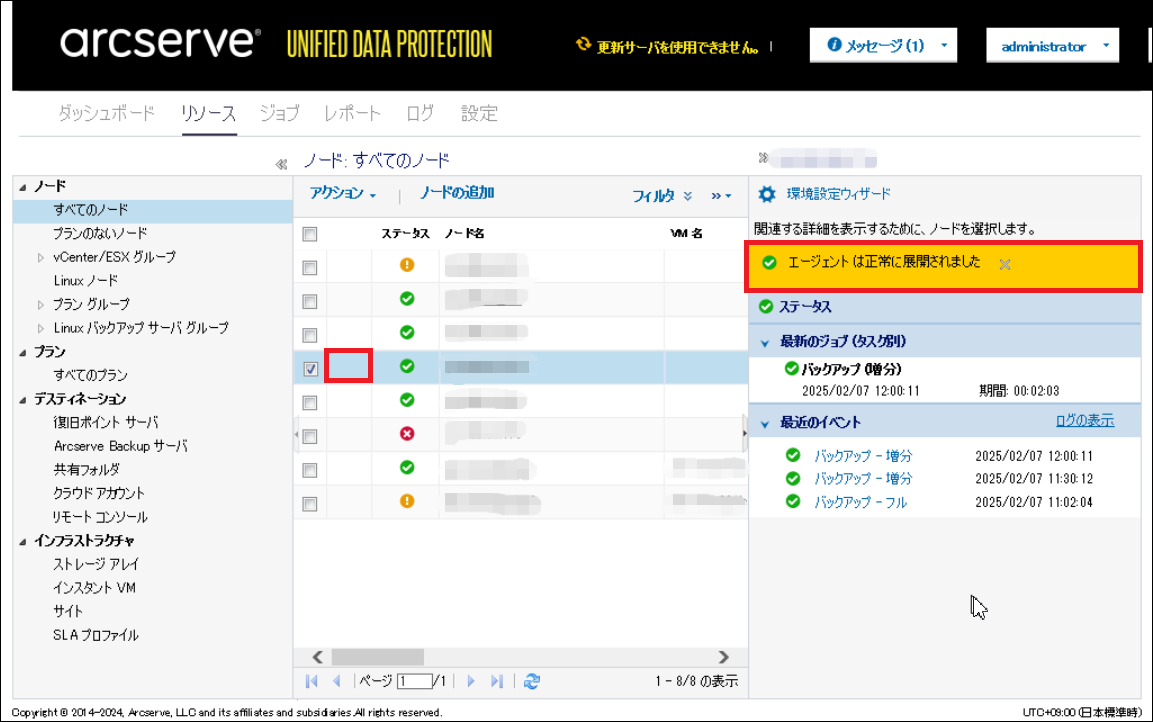The width and height of the screenshot is (1153, 722).
Task: Switch to the リソース tab
Action: point(209,113)
